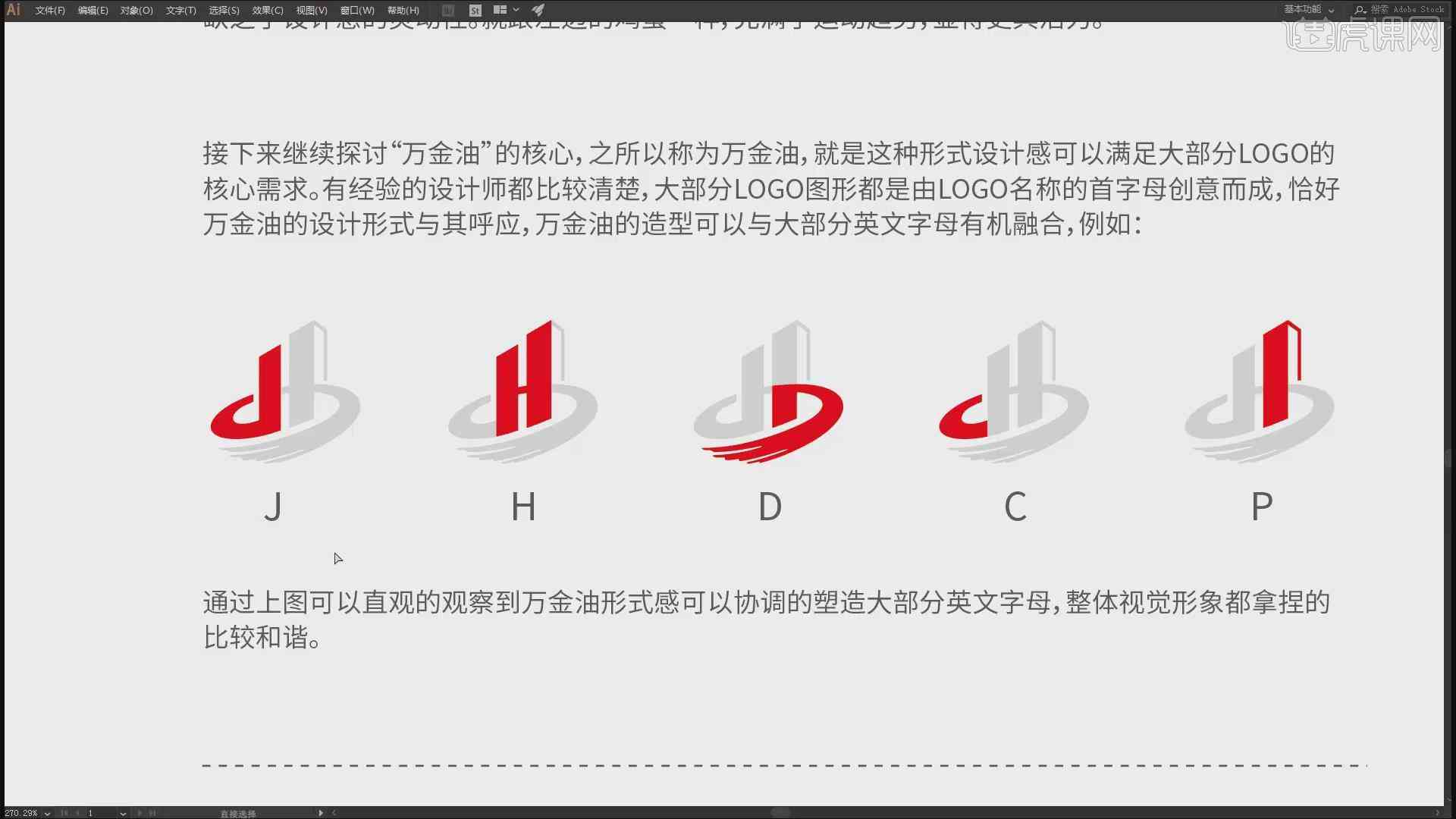Click the Send Email icon in toolbar
The height and width of the screenshot is (819, 1456).
click(539, 9)
